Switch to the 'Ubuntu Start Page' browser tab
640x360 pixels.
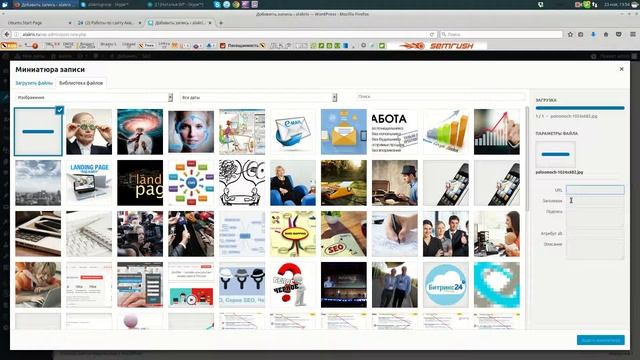point(38,23)
